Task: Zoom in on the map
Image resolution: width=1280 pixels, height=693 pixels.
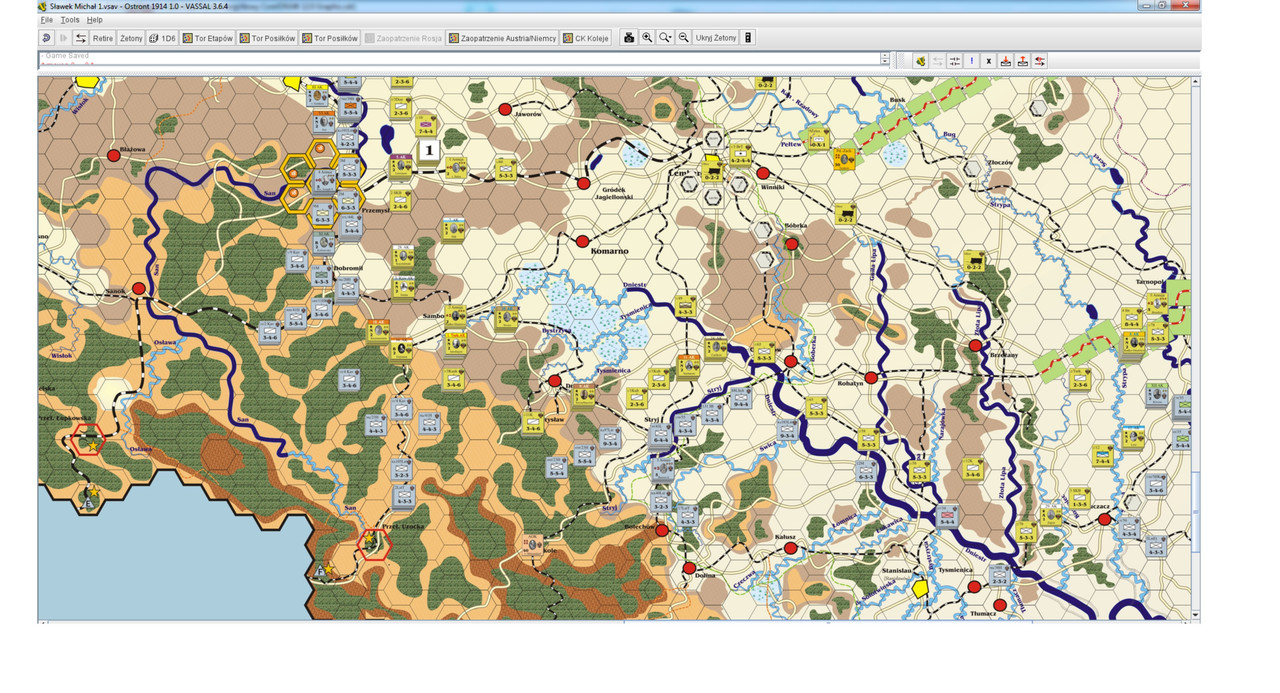Action: [x=647, y=38]
